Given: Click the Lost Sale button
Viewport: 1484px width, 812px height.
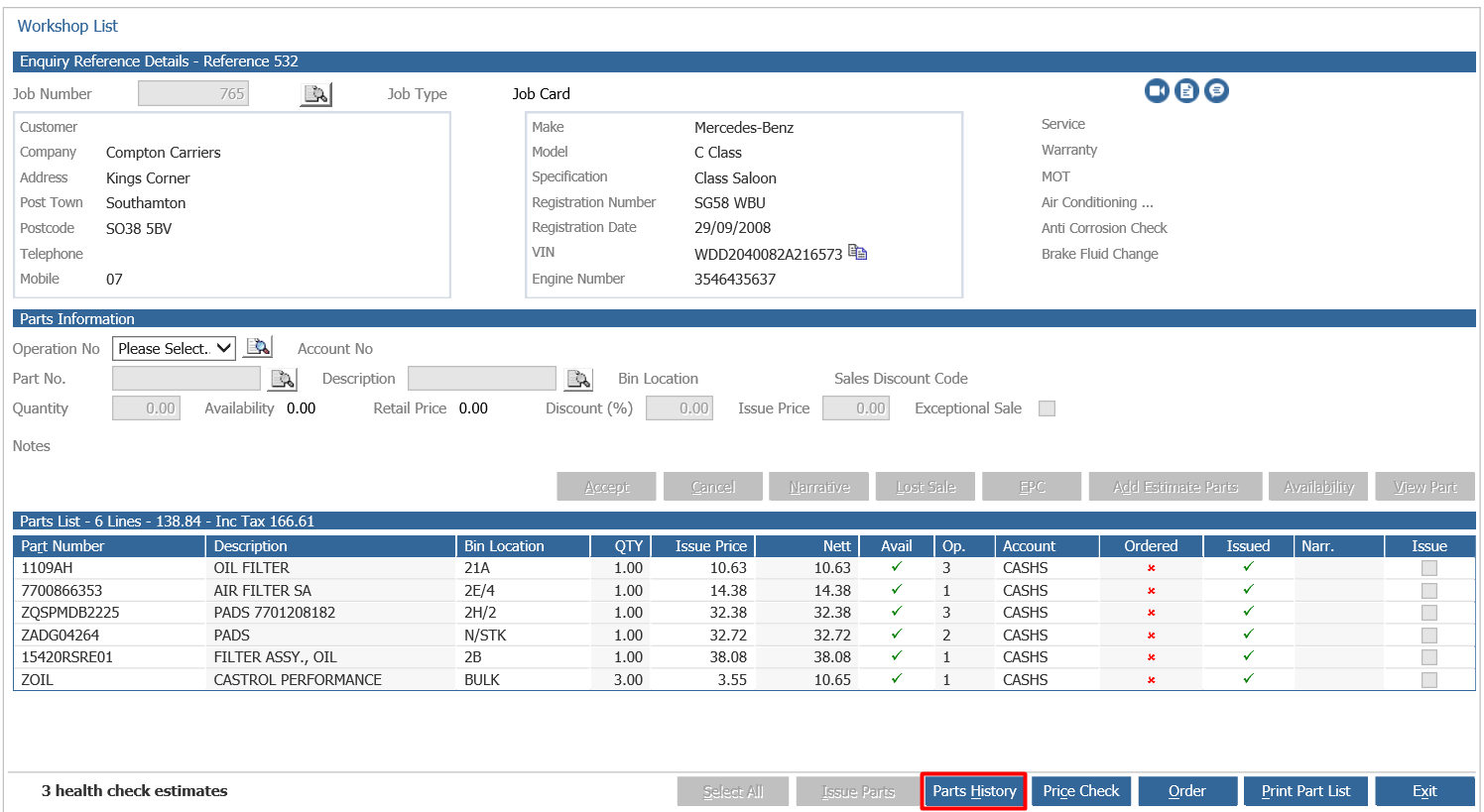Looking at the screenshot, I should [926, 487].
